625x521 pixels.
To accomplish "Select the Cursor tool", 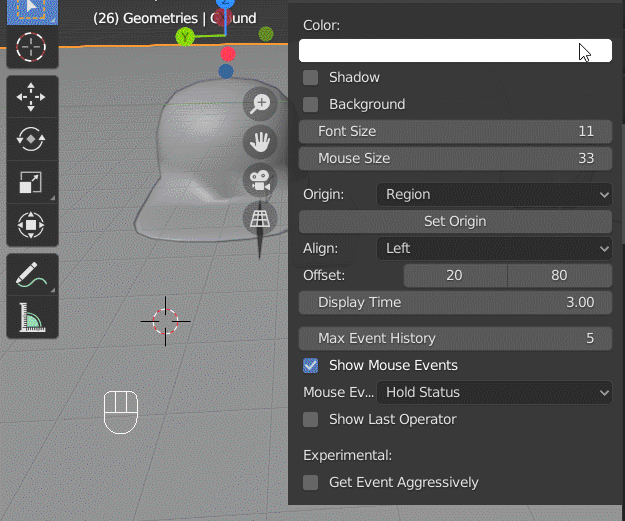I will tap(32, 47).
